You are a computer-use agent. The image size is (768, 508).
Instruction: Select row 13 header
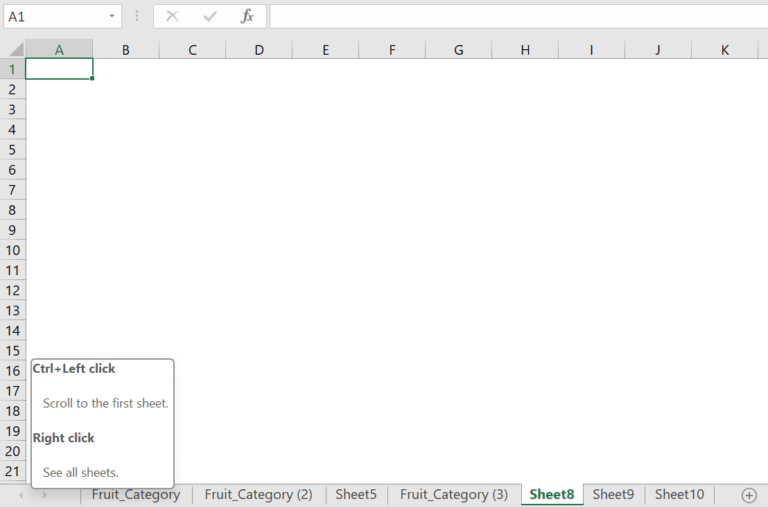(13, 310)
